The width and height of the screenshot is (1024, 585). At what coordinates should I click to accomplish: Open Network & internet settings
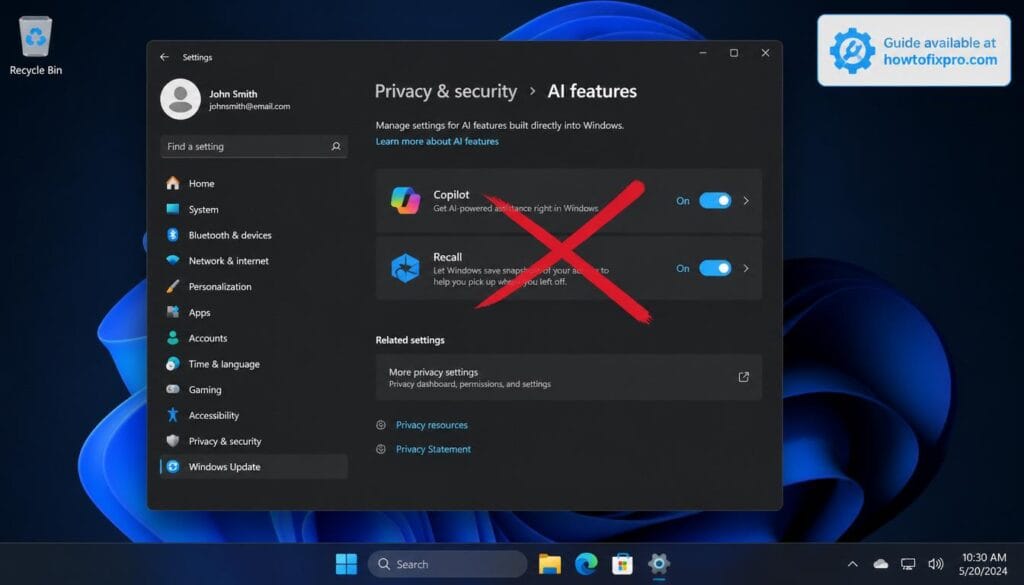pyautogui.click(x=253, y=261)
